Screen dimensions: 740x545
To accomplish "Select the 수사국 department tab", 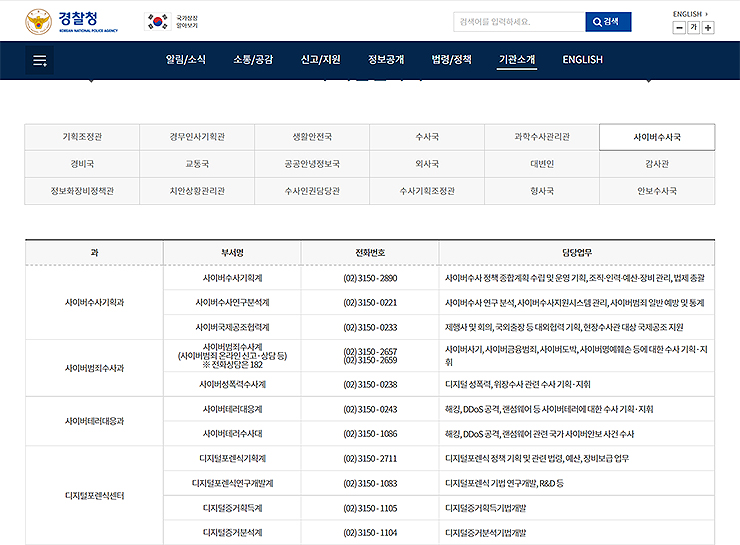I will (427, 137).
